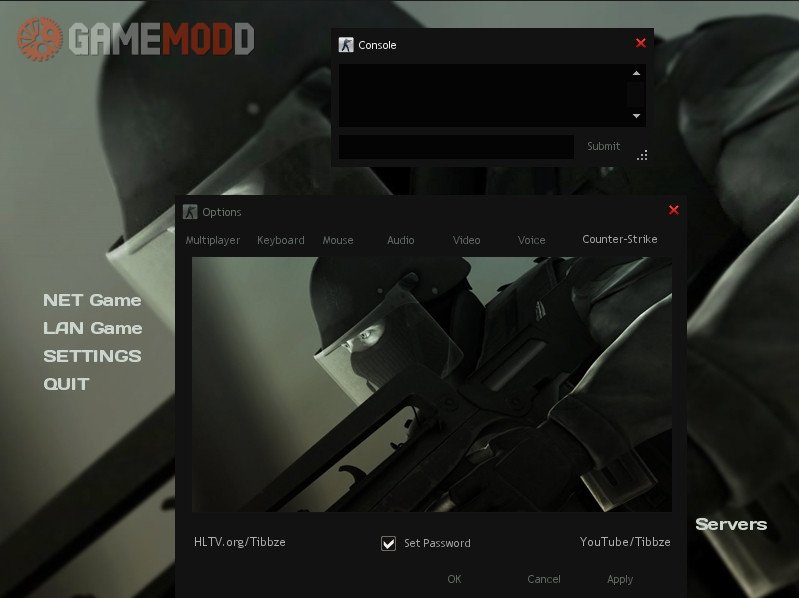Open the NET Game menu entry
This screenshot has height=598, width=799.
(x=92, y=300)
